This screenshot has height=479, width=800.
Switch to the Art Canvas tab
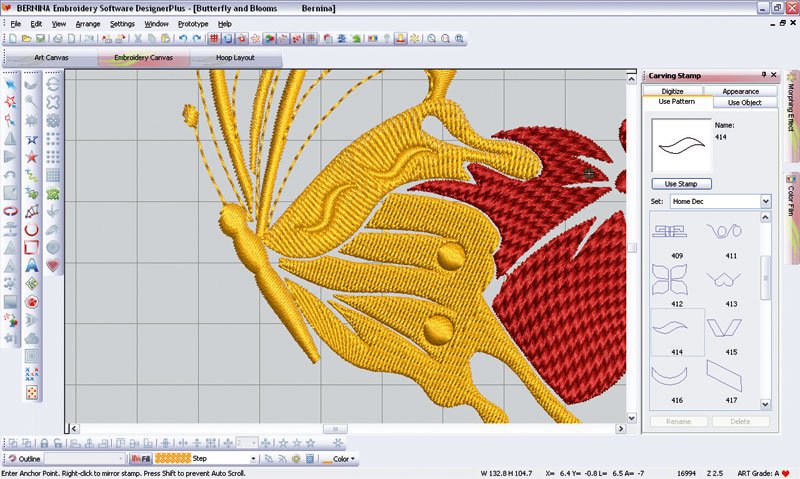tap(51, 58)
